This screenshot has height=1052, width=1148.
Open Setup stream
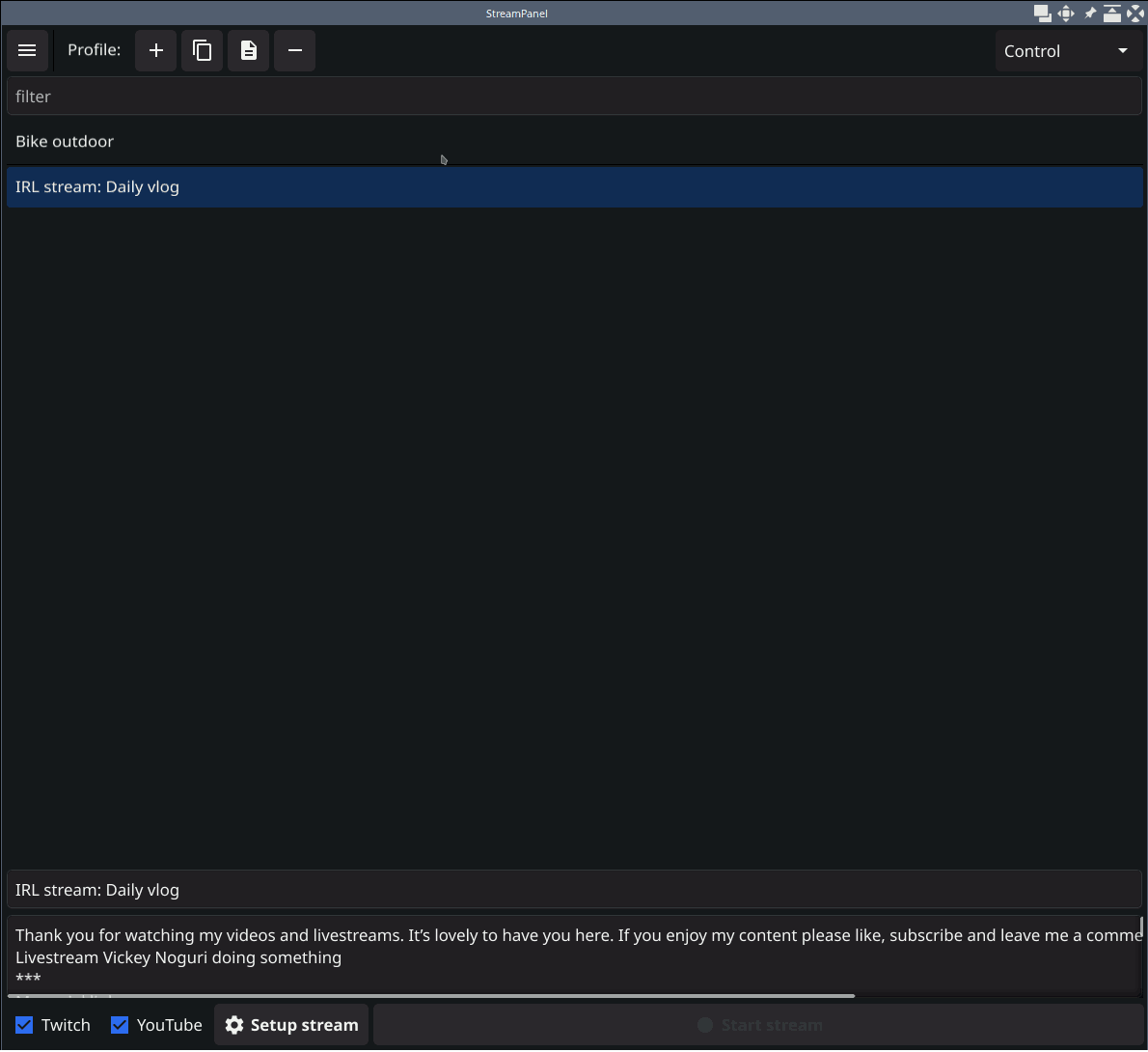pyautogui.click(x=291, y=1026)
